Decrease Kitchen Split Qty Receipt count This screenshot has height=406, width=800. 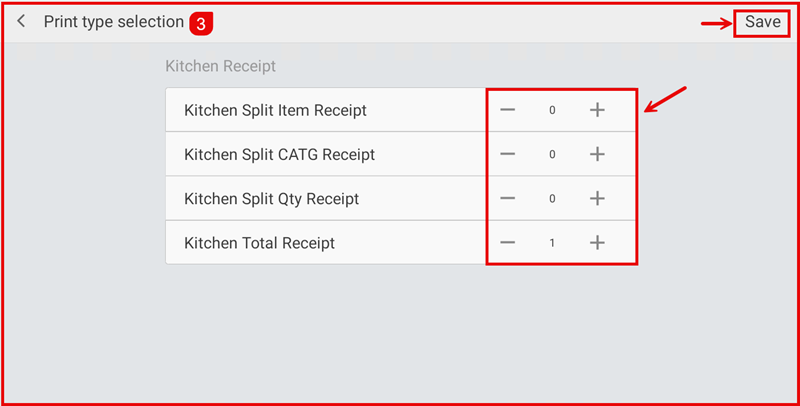pyautogui.click(x=508, y=198)
